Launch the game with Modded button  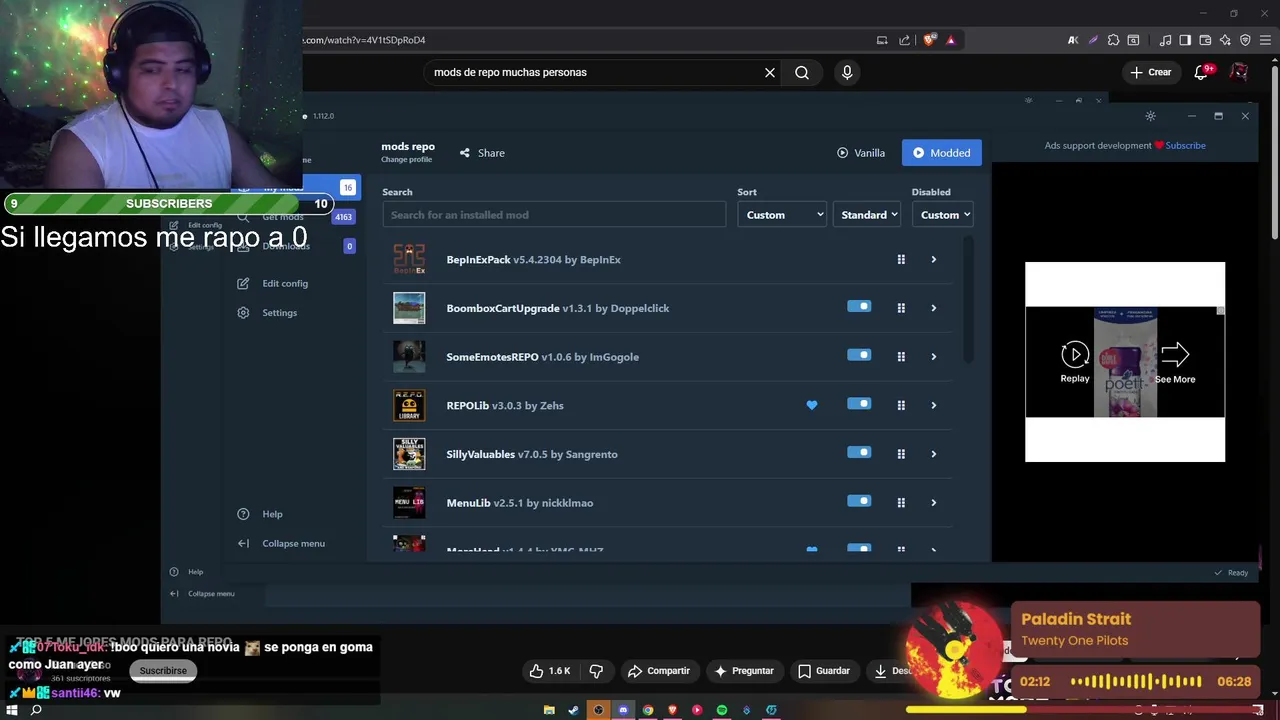tap(942, 153)
